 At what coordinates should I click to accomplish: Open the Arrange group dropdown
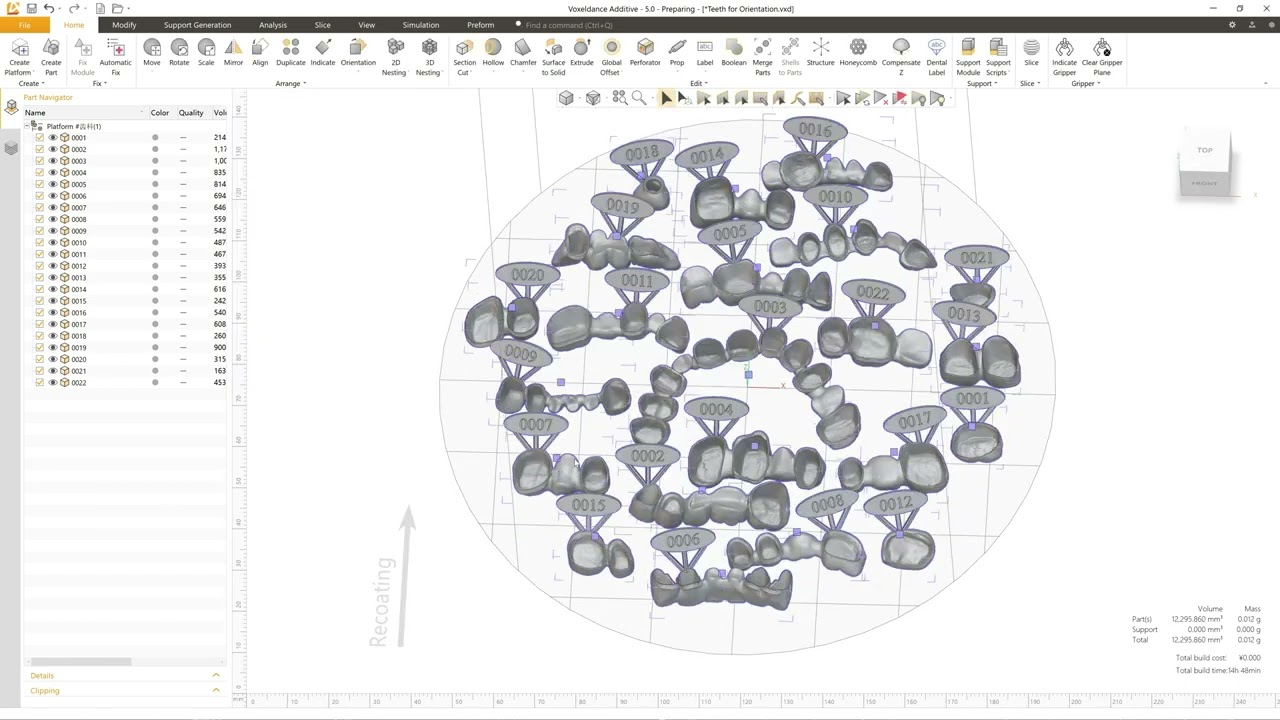291,84
